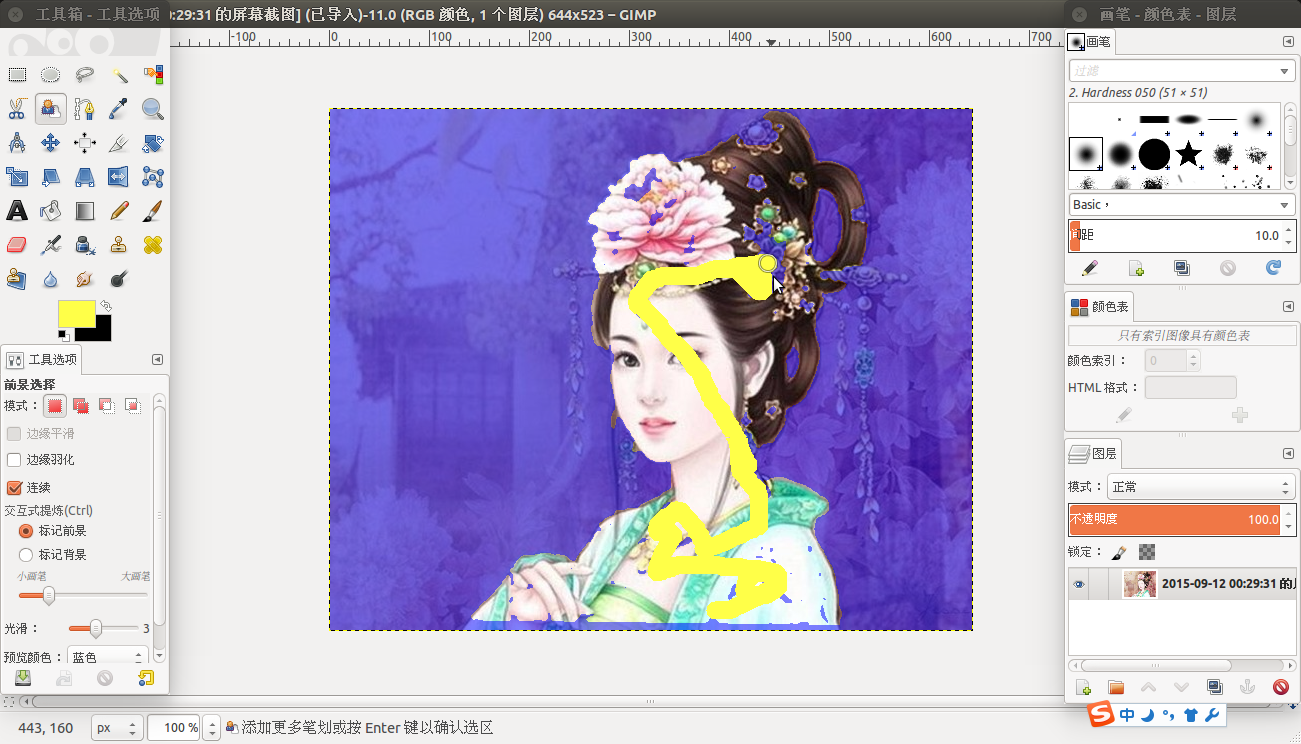Screen dimensions: 1301x744
Task: Switch to the 颜色表 tab
Action: 1100,307
